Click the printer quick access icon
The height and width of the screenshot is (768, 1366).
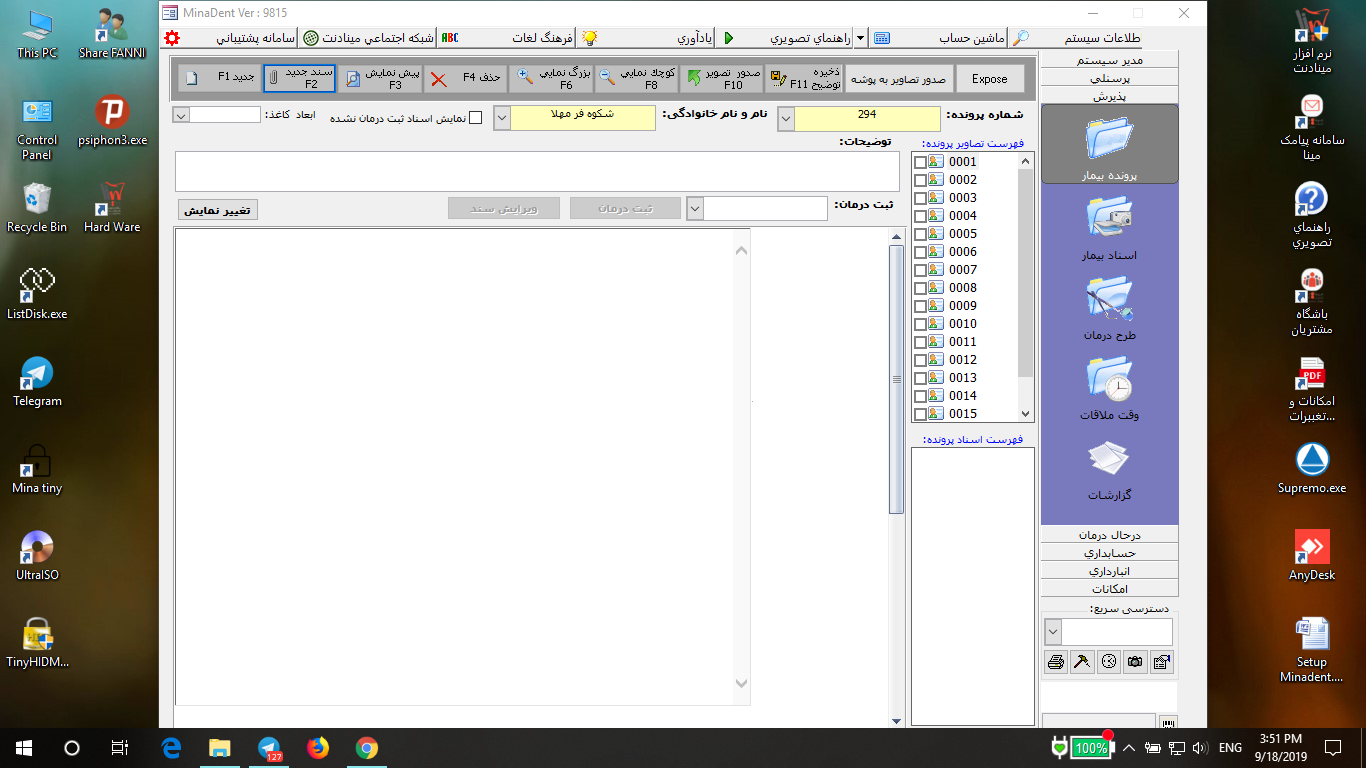[x=1055, y=661]
